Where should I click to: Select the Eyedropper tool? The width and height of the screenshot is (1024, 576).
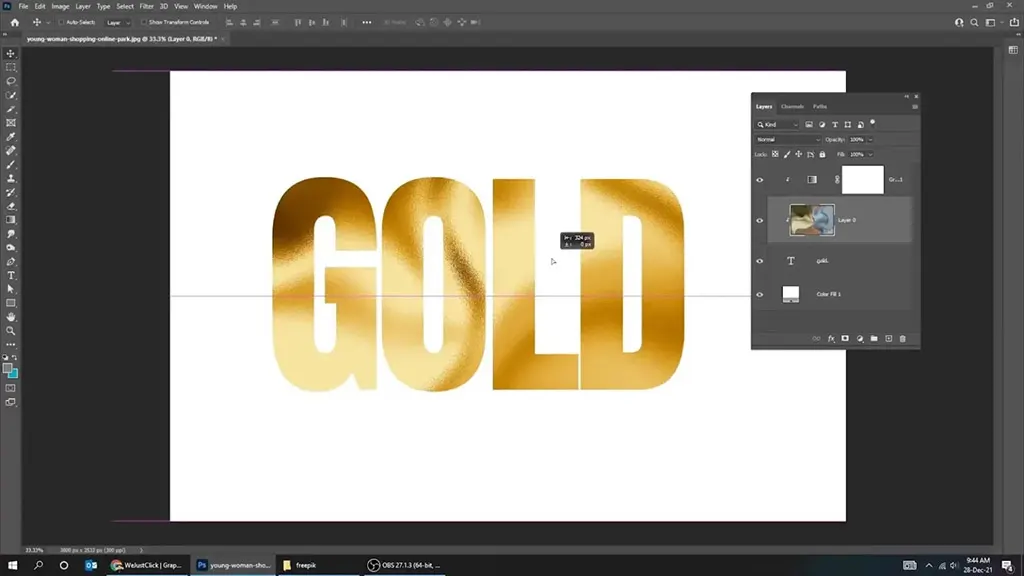(x=10, y=136)
